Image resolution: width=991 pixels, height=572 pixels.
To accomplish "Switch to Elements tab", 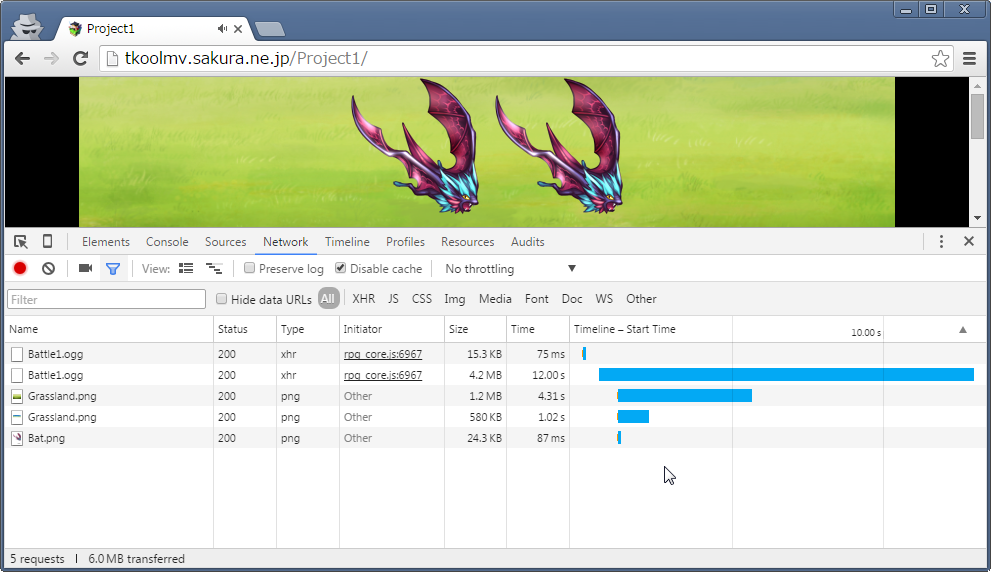I will point(106,242).
